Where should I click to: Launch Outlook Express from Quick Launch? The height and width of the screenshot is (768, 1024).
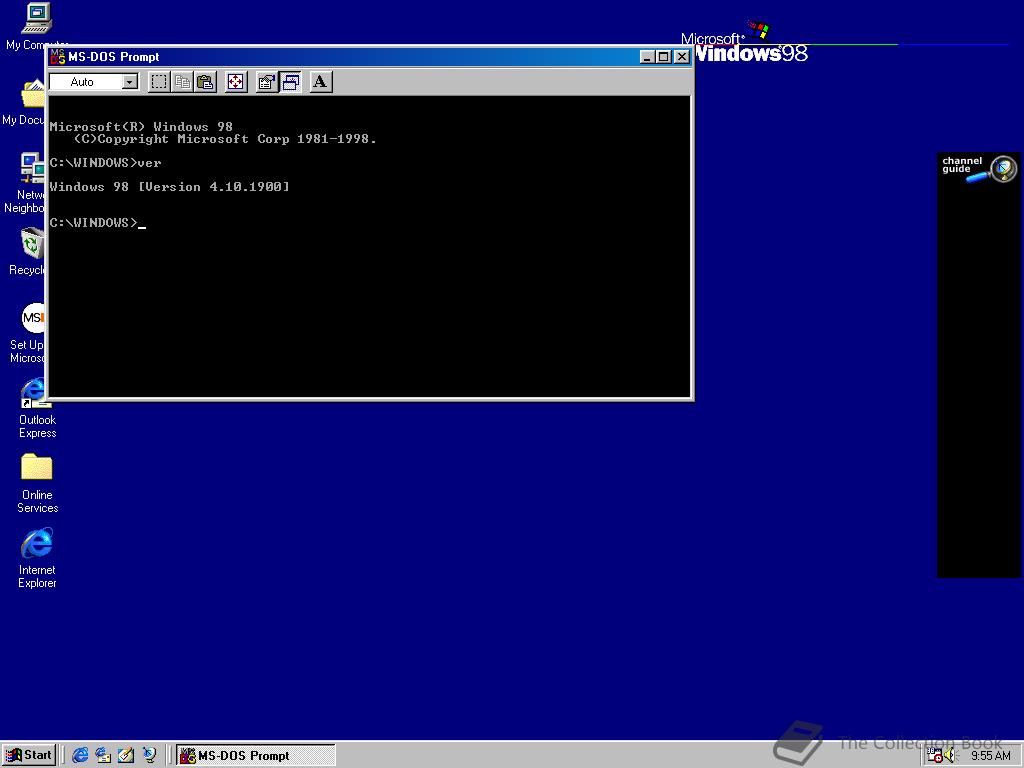click(x=103, y=756)
